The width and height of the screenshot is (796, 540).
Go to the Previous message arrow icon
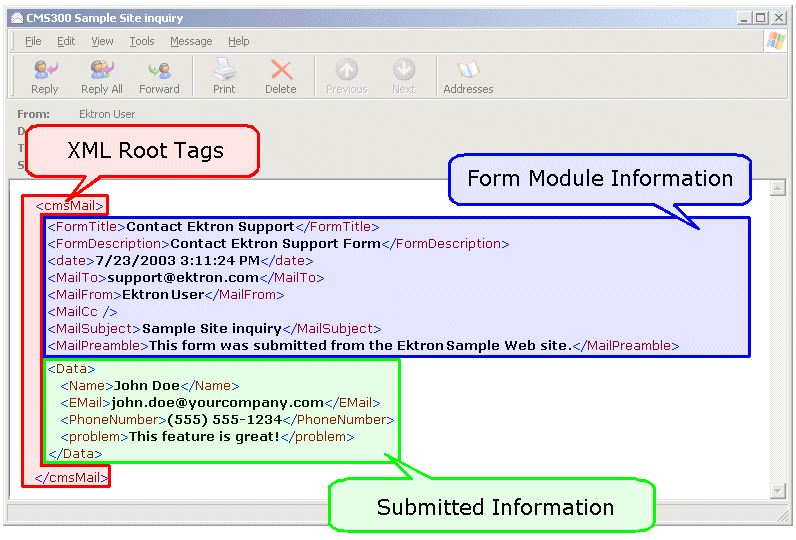coord(347,70)
